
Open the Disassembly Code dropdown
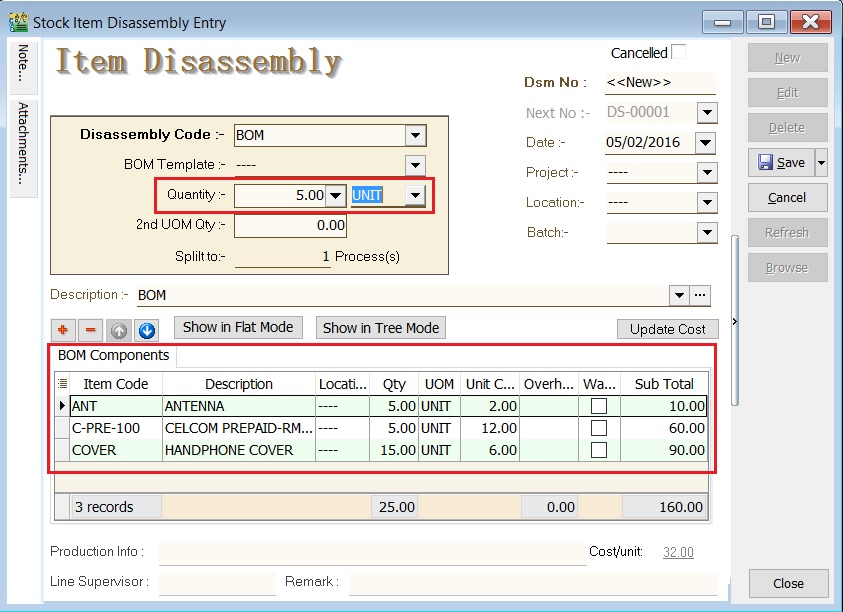point(418,134)
